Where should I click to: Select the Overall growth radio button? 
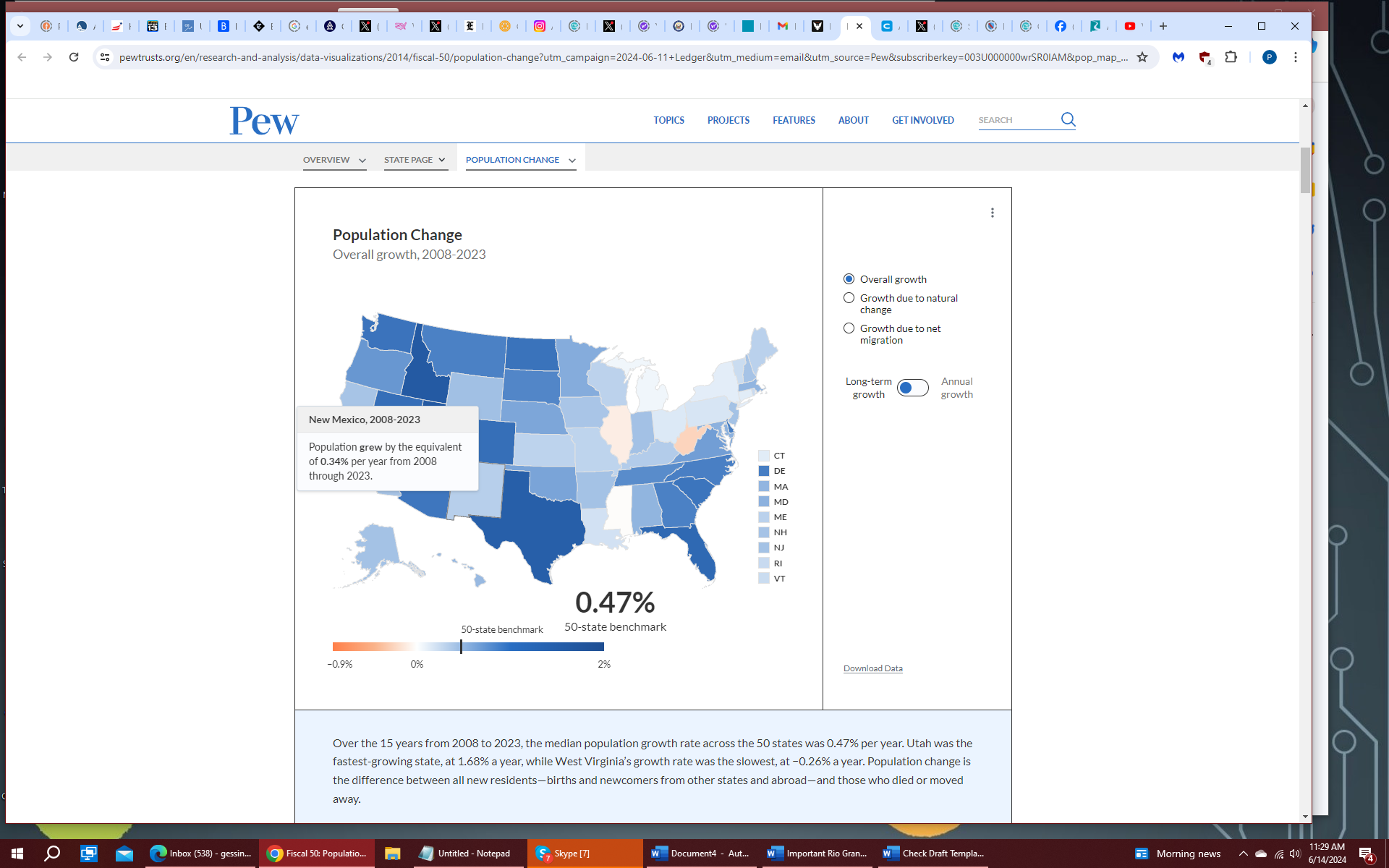[x=849, y=279]
